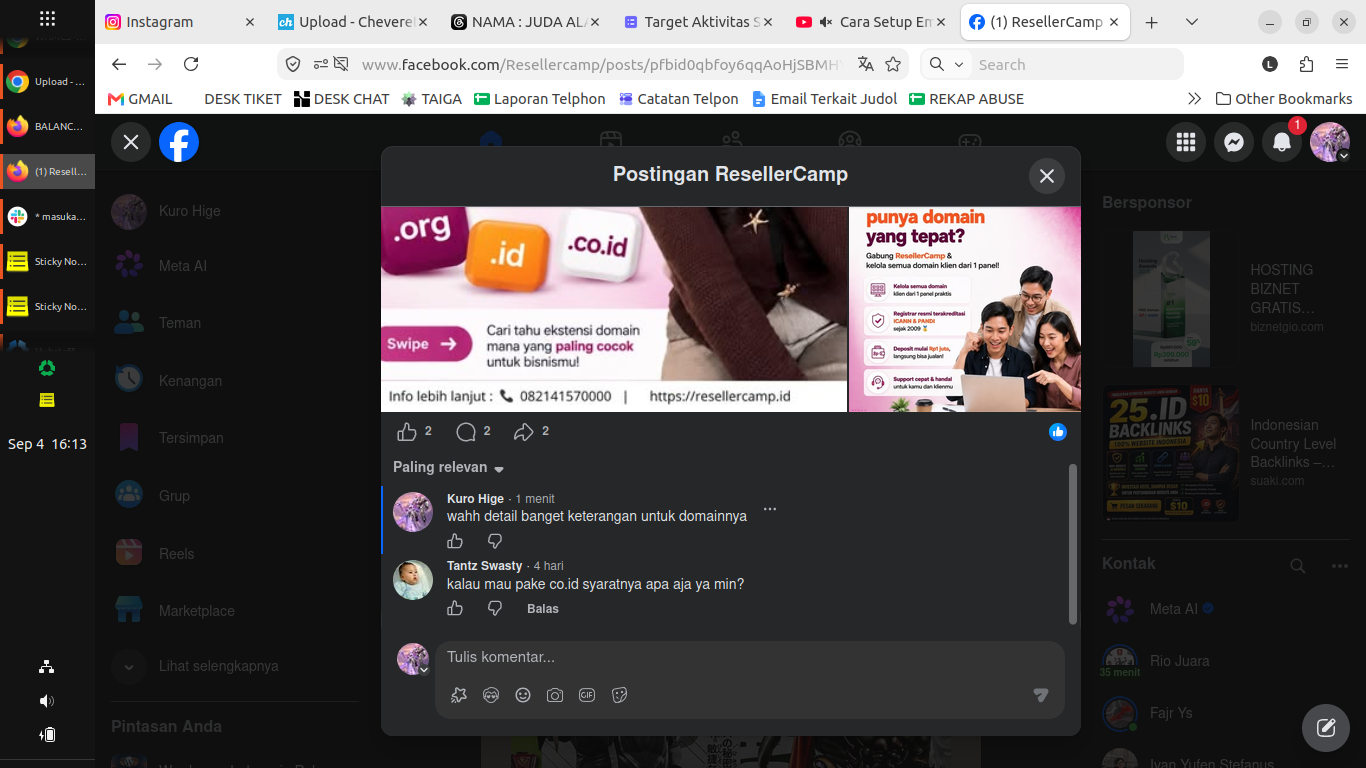
Task: Dislike Kuro Hige's comment
Action: tap(495, 541)
